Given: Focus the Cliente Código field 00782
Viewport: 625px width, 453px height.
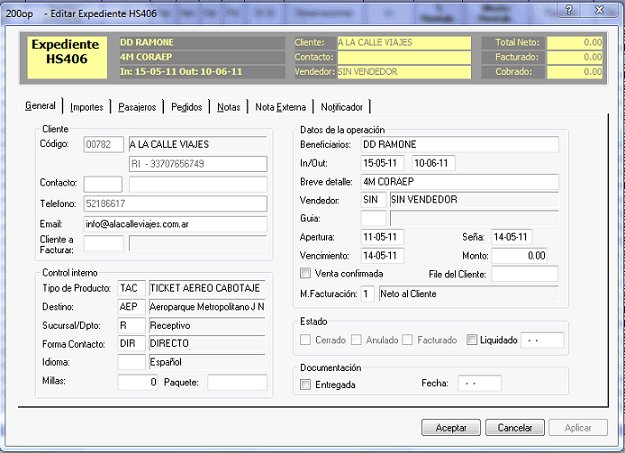Looking at the screenshot, I should (104, 144).
